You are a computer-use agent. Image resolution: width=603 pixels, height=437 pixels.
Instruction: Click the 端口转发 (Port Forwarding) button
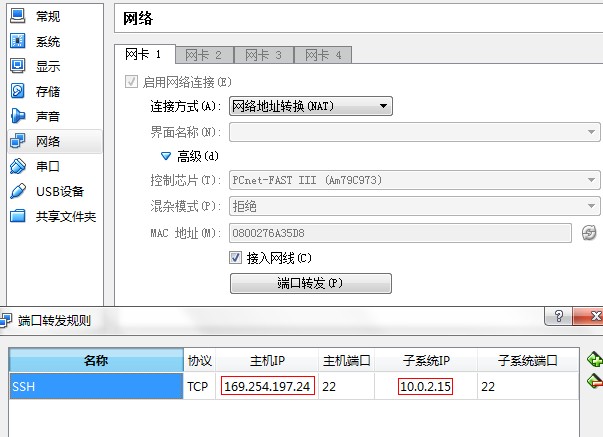[x=310, y=283]
